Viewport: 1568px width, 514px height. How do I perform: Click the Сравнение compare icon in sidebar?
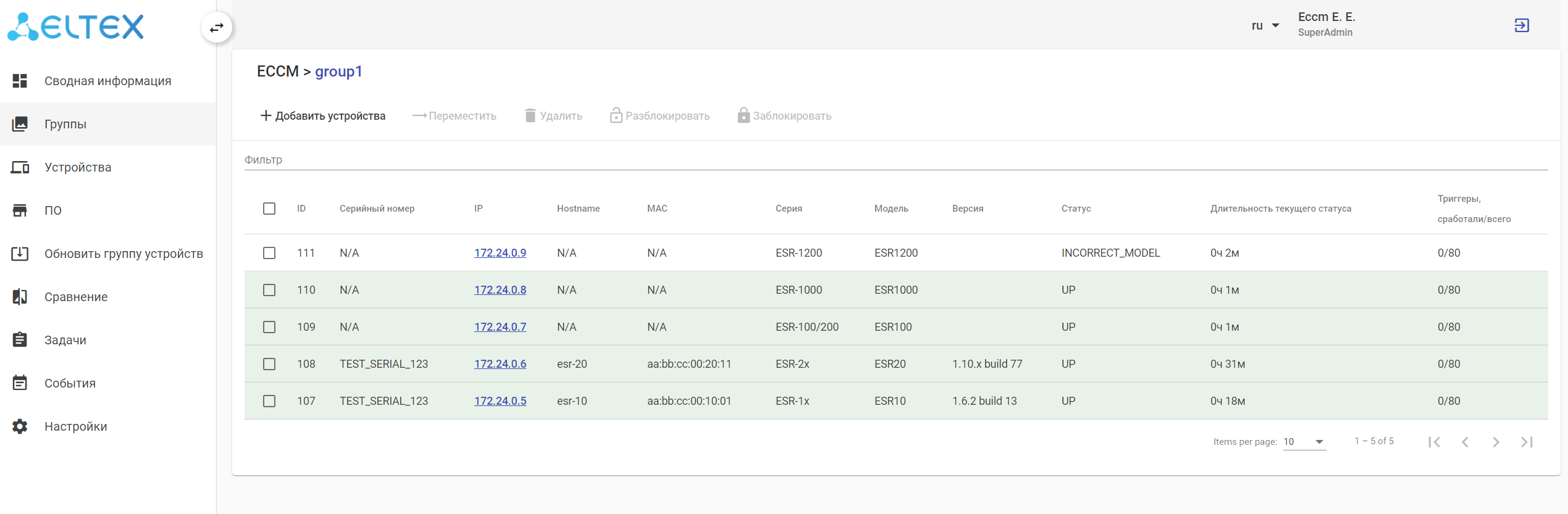[20, 297]
